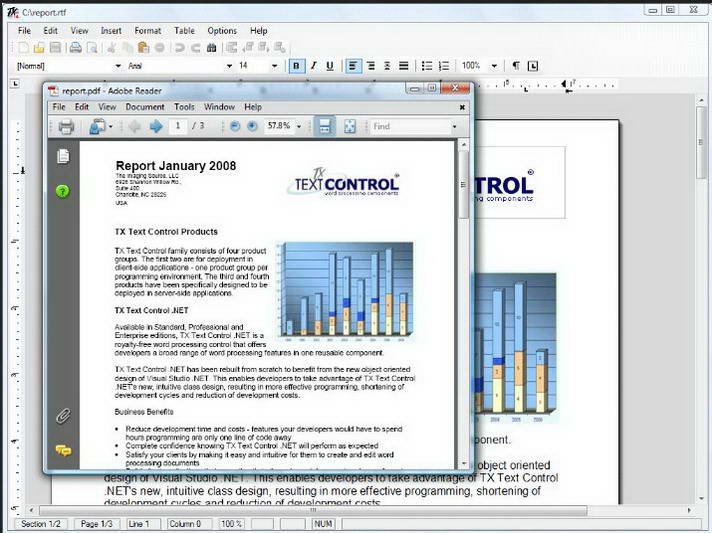Toggle Underline formatting
This screenshot has width=712, height=533.
pos(330,66)
